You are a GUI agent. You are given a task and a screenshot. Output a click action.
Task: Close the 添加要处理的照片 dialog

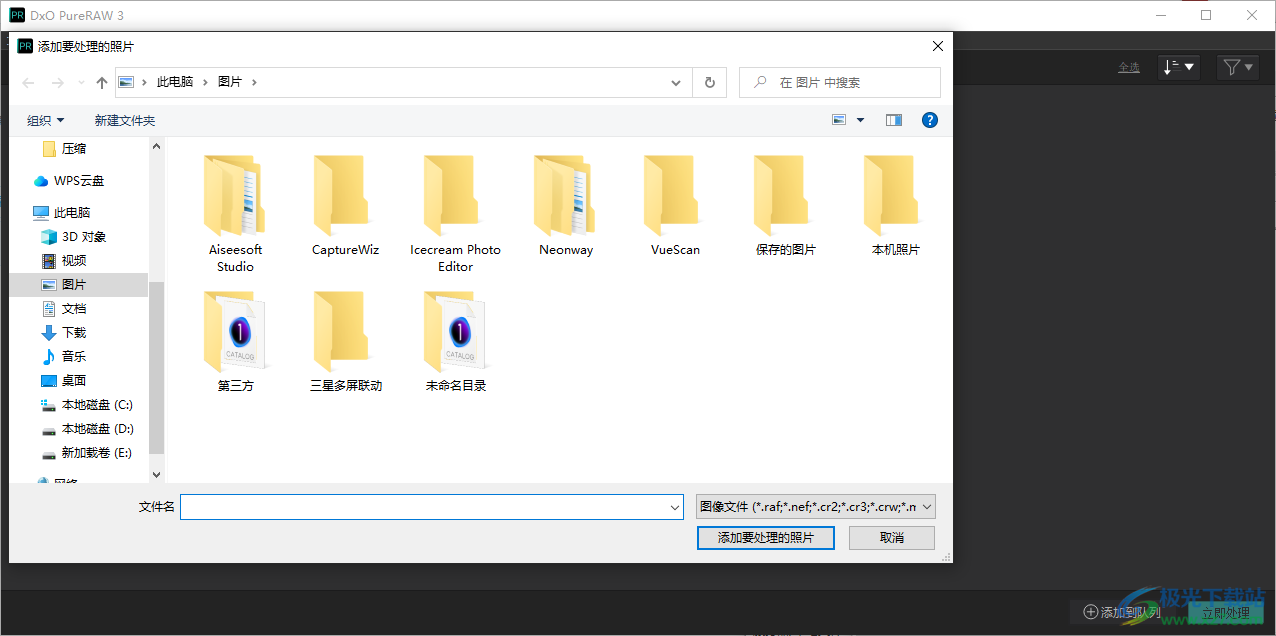point(937,46)
